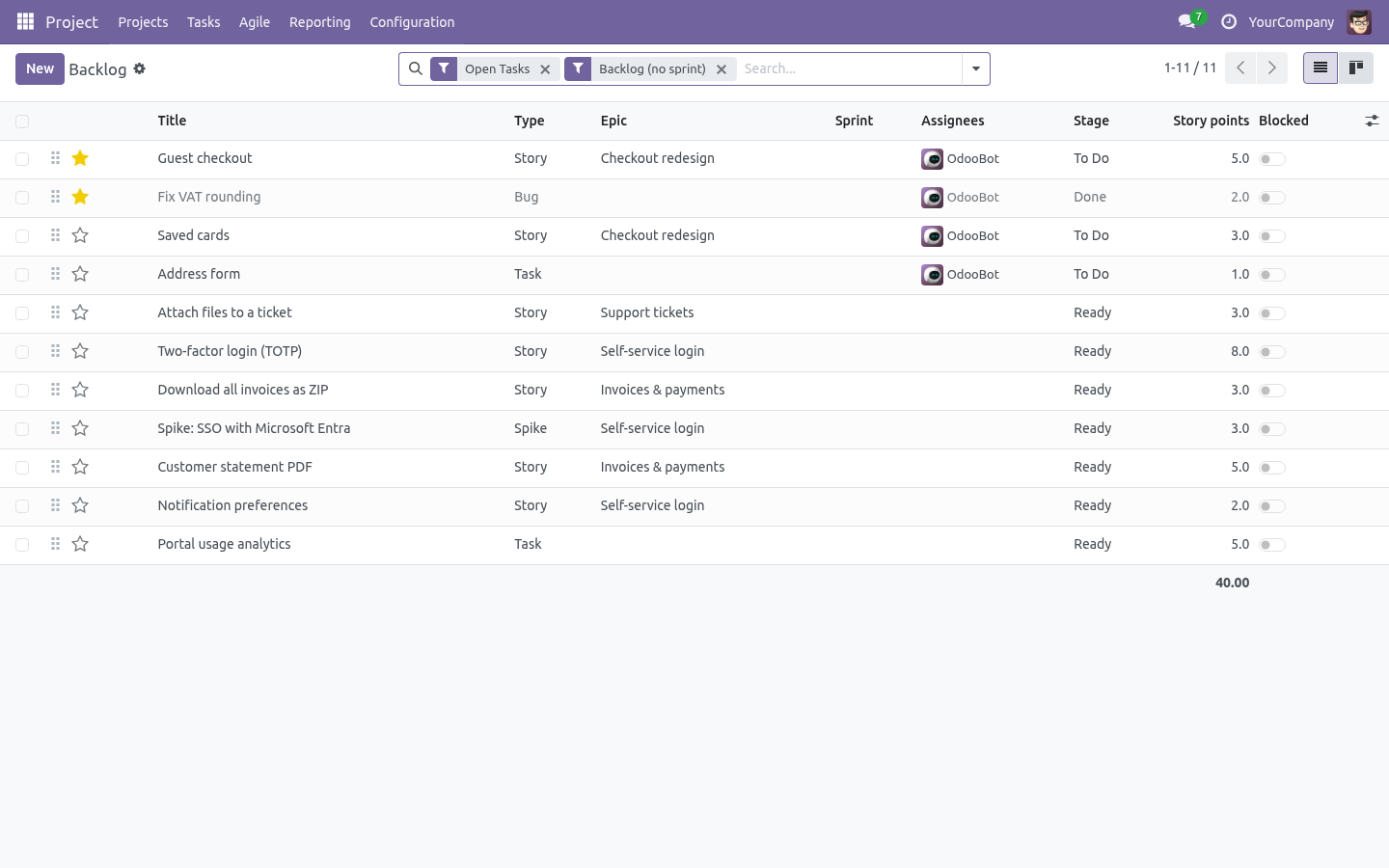The width and height of the screenshot is (1389, 868).
Task: Unstar the Guest checkout task
Action: 80,158
